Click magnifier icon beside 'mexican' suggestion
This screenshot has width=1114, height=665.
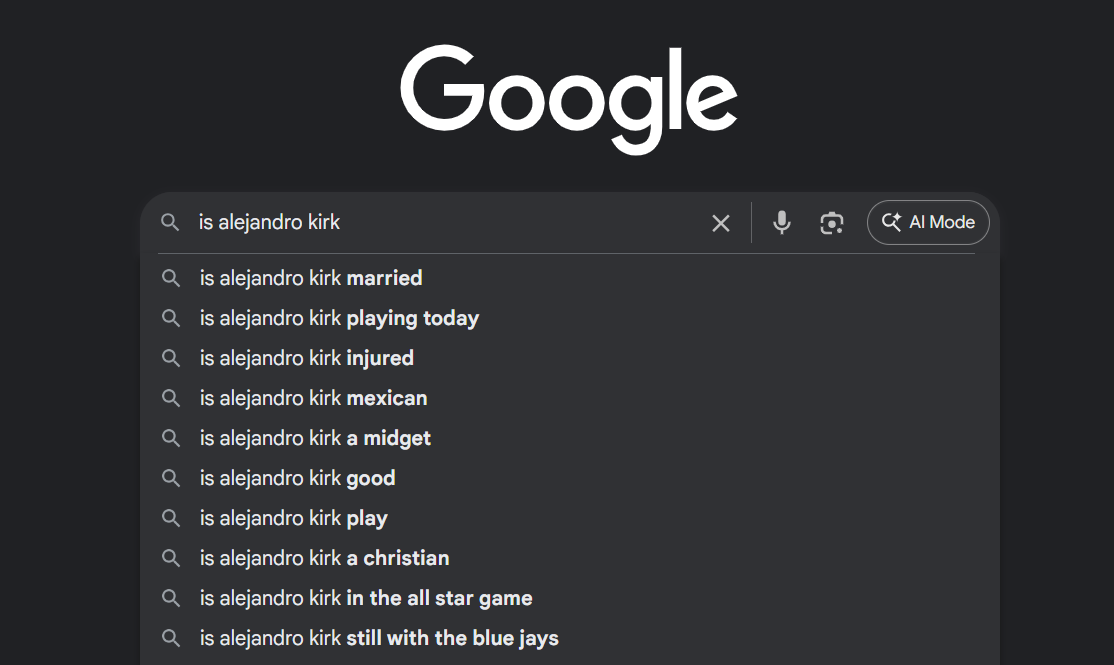click(171, 398)
